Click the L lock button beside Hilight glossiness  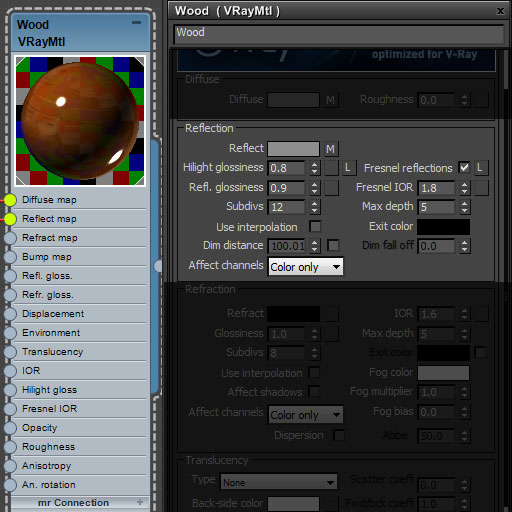(348, 168)
